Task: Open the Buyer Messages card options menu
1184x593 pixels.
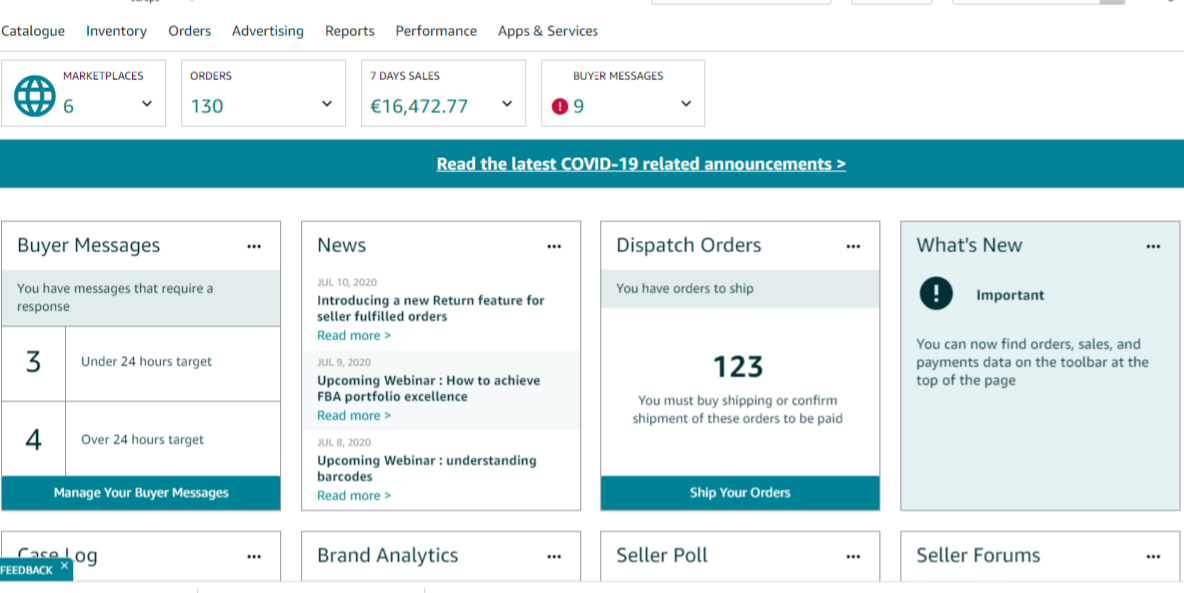Action: [254, 246]
